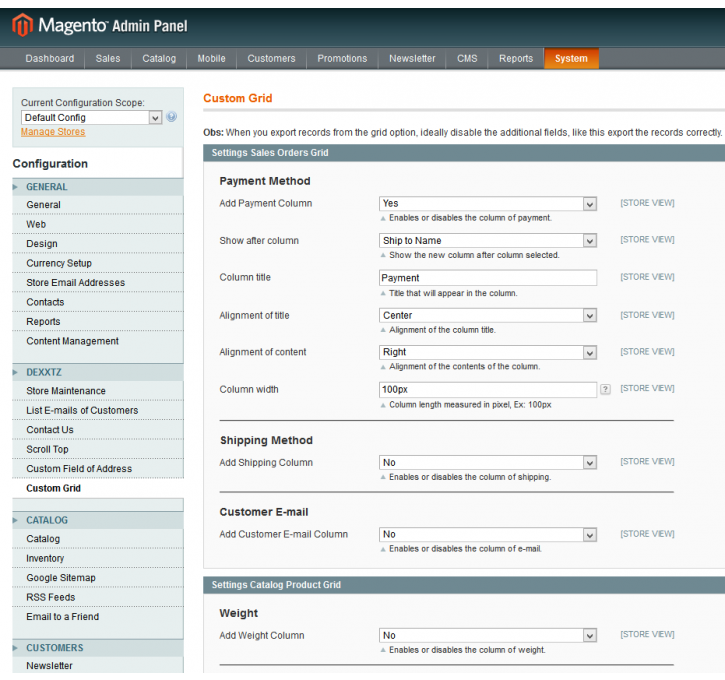Click the scope help icon beside Default Config

click(x=172, y=117)
